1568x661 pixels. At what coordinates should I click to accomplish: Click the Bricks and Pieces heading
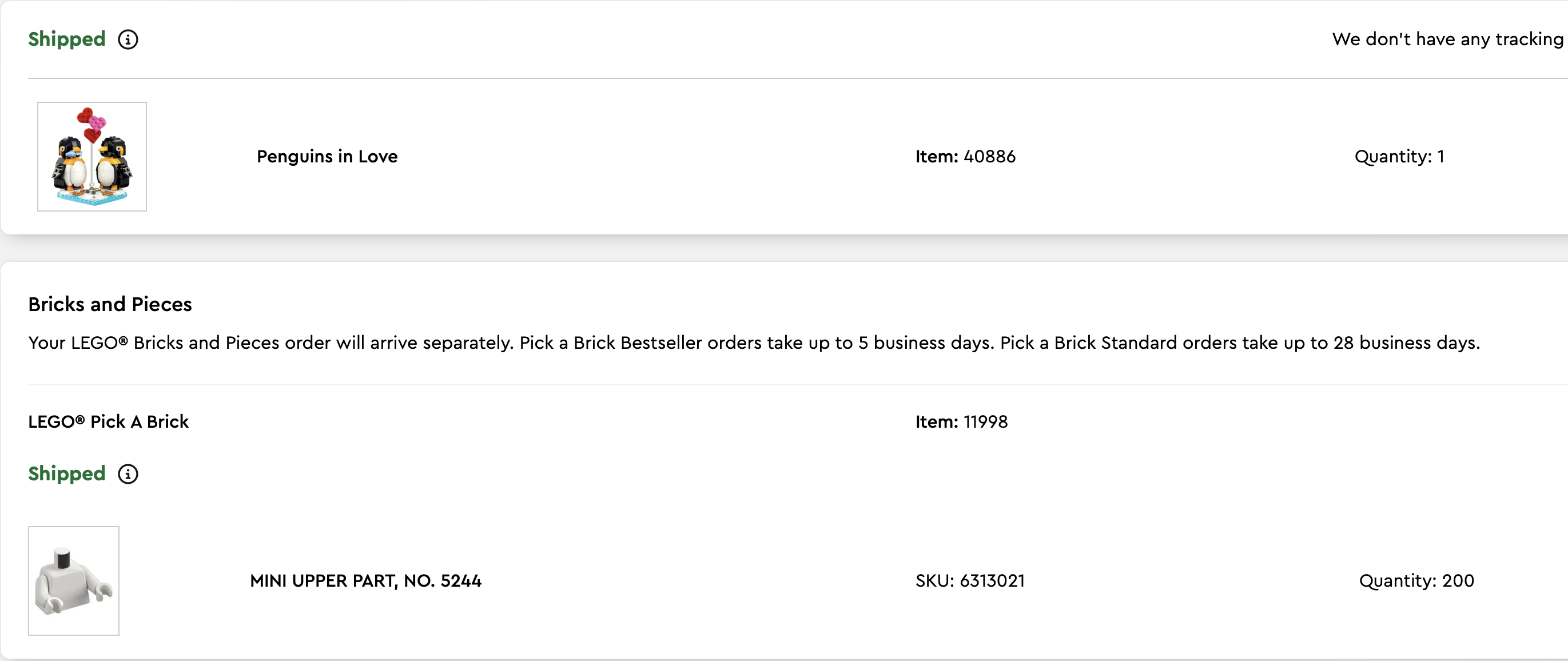point(110,304)
